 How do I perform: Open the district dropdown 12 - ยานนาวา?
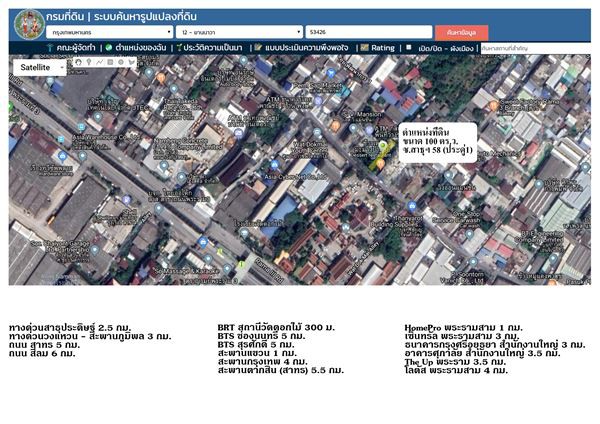(x=240, y=32)
